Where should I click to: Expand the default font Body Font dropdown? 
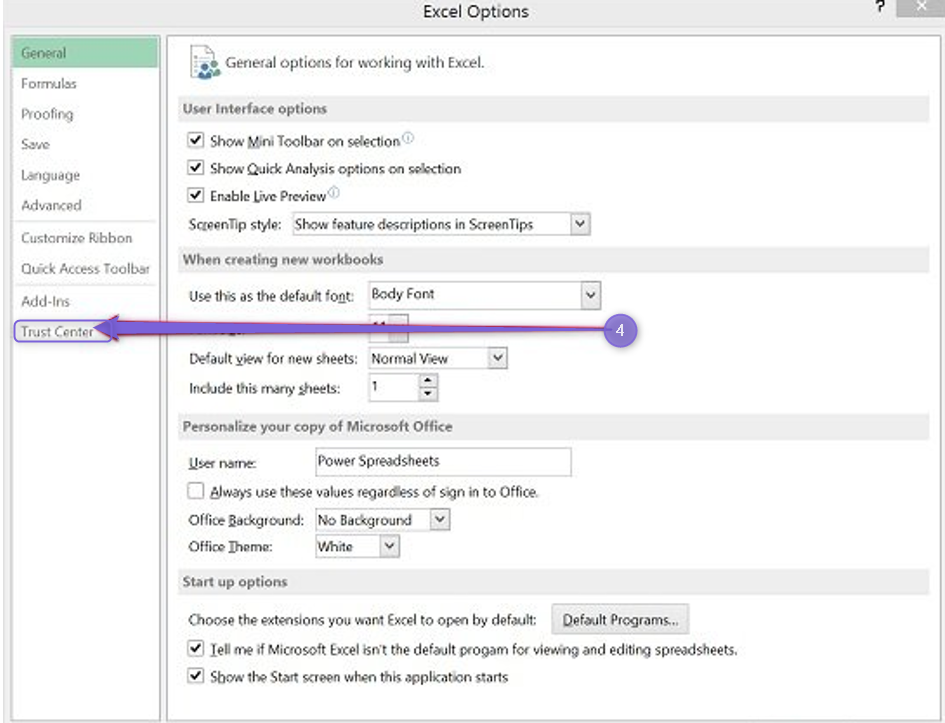(591, 295)
